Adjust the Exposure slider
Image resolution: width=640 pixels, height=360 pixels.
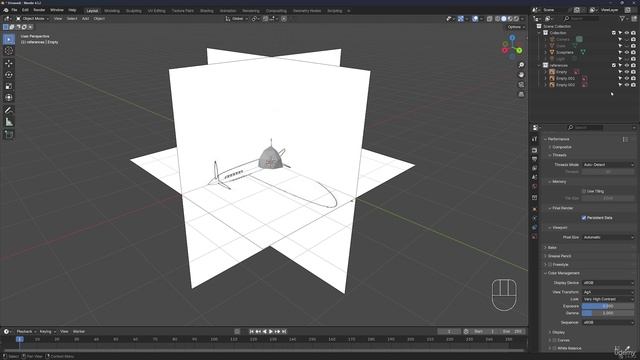(x=608, y=306)
